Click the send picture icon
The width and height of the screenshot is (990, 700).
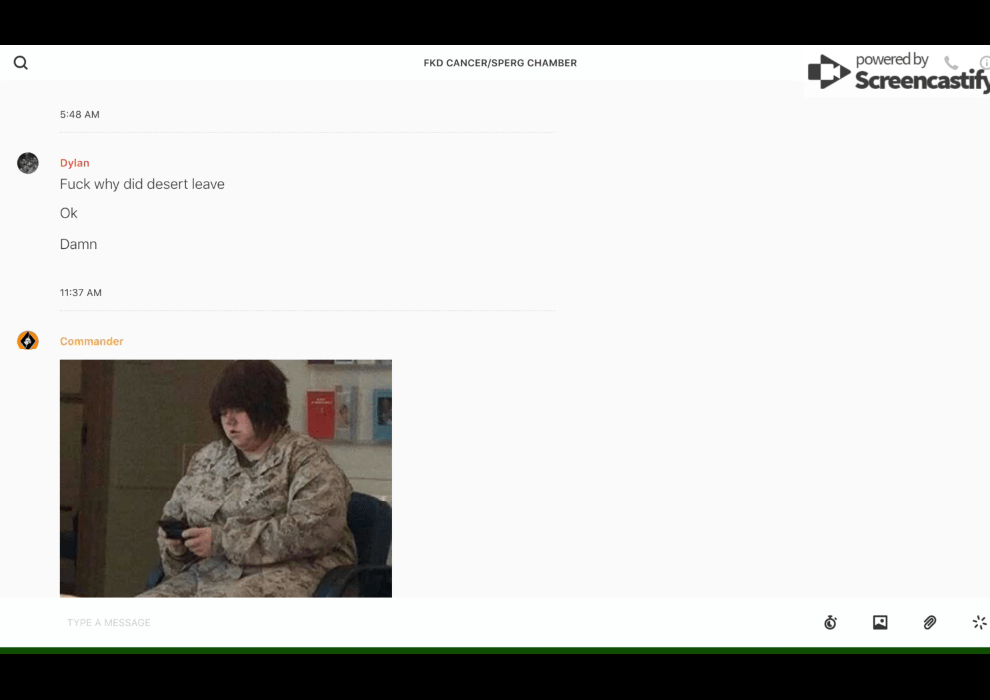click(880, 623)
